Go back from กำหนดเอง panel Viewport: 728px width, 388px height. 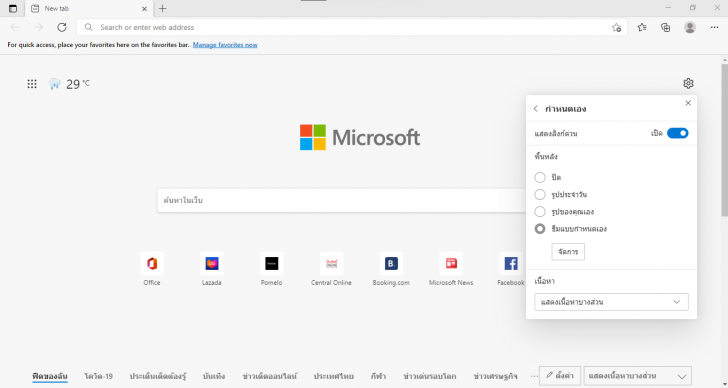click(x=536, y=109)
